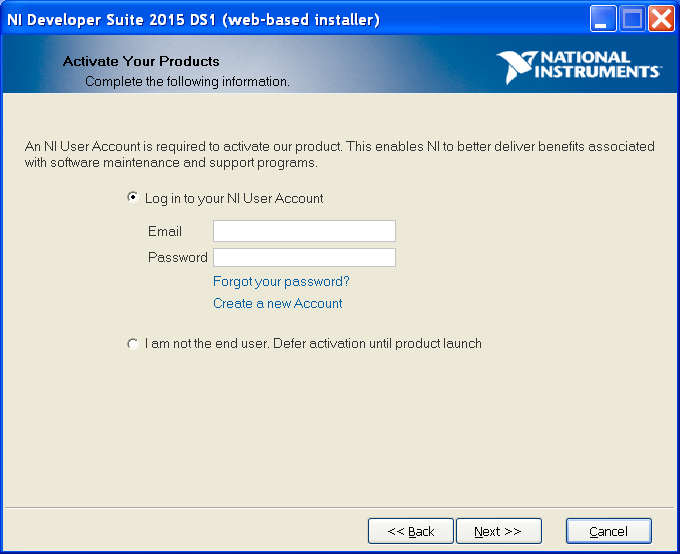Select 'Log in to your NI User Account'
The height and width of the screenshot is (554, 680).
pyautogui.click(x=133, y=198)
